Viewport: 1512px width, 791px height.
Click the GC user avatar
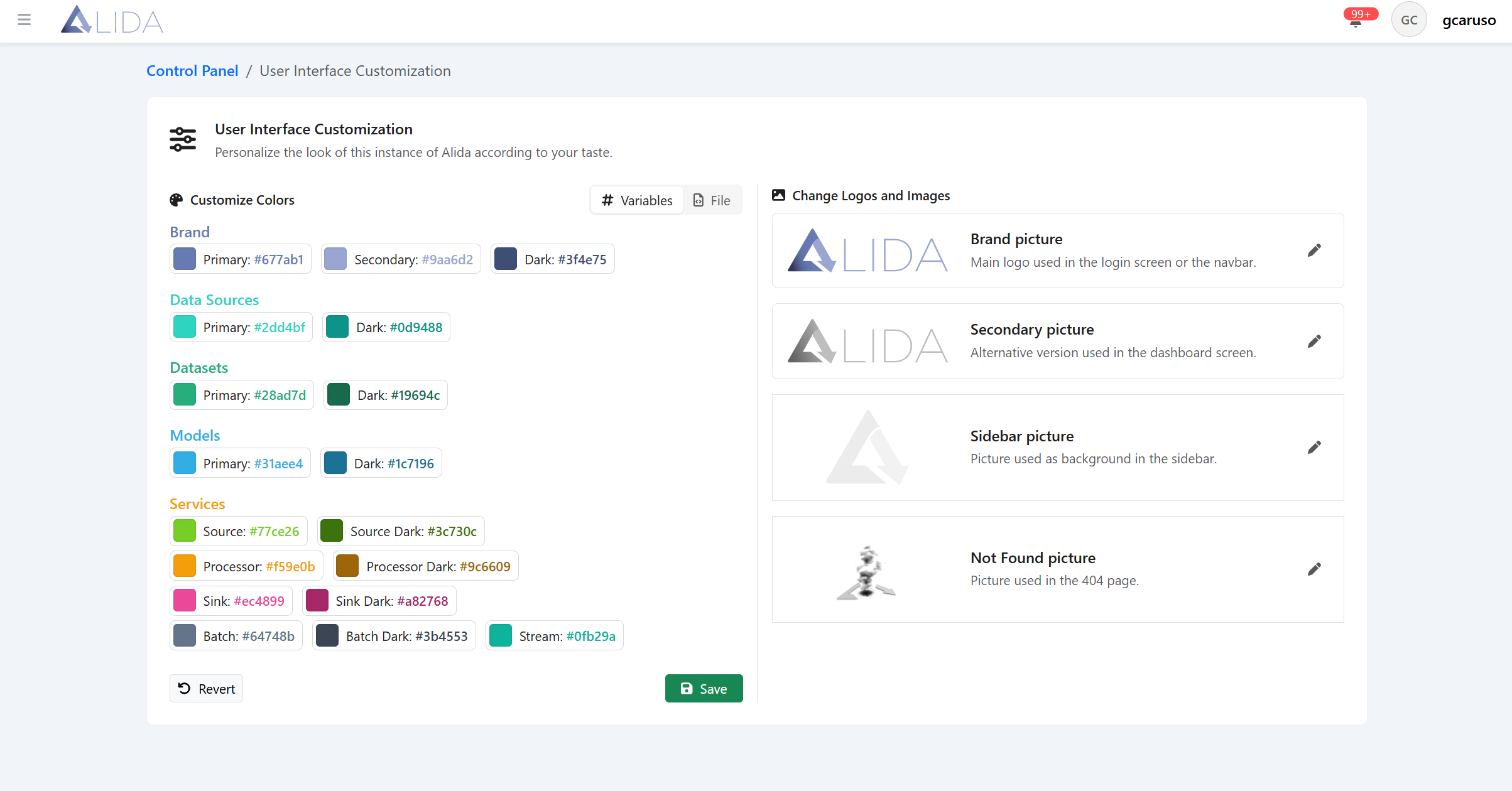click(1409, 20)
